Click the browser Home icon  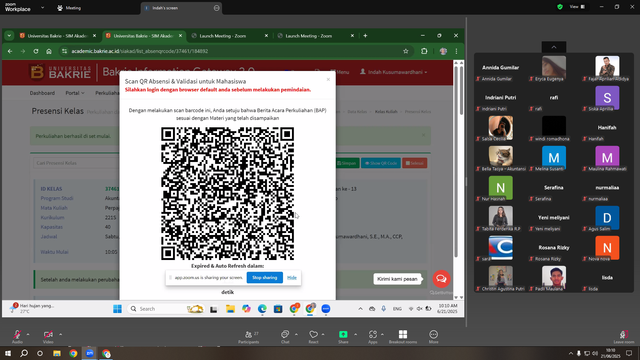(x=49, y=51)
